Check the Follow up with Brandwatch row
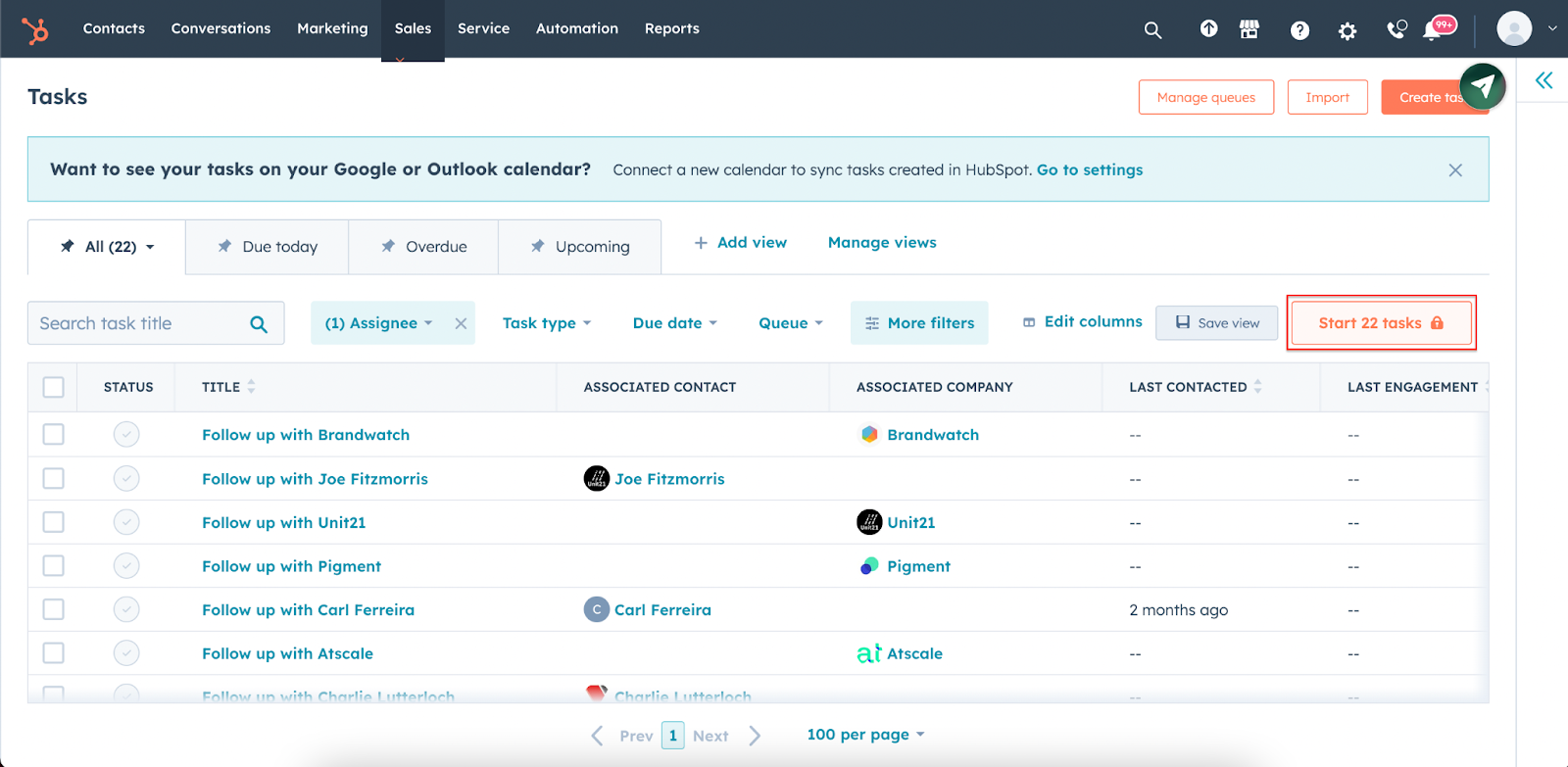The width and height of the screenshot is (1568, 767). (54, 434)
